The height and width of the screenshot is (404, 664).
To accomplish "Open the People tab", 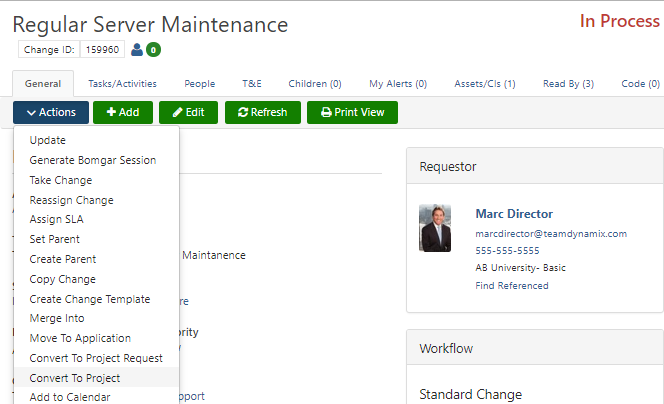I will tap(199, 84).
